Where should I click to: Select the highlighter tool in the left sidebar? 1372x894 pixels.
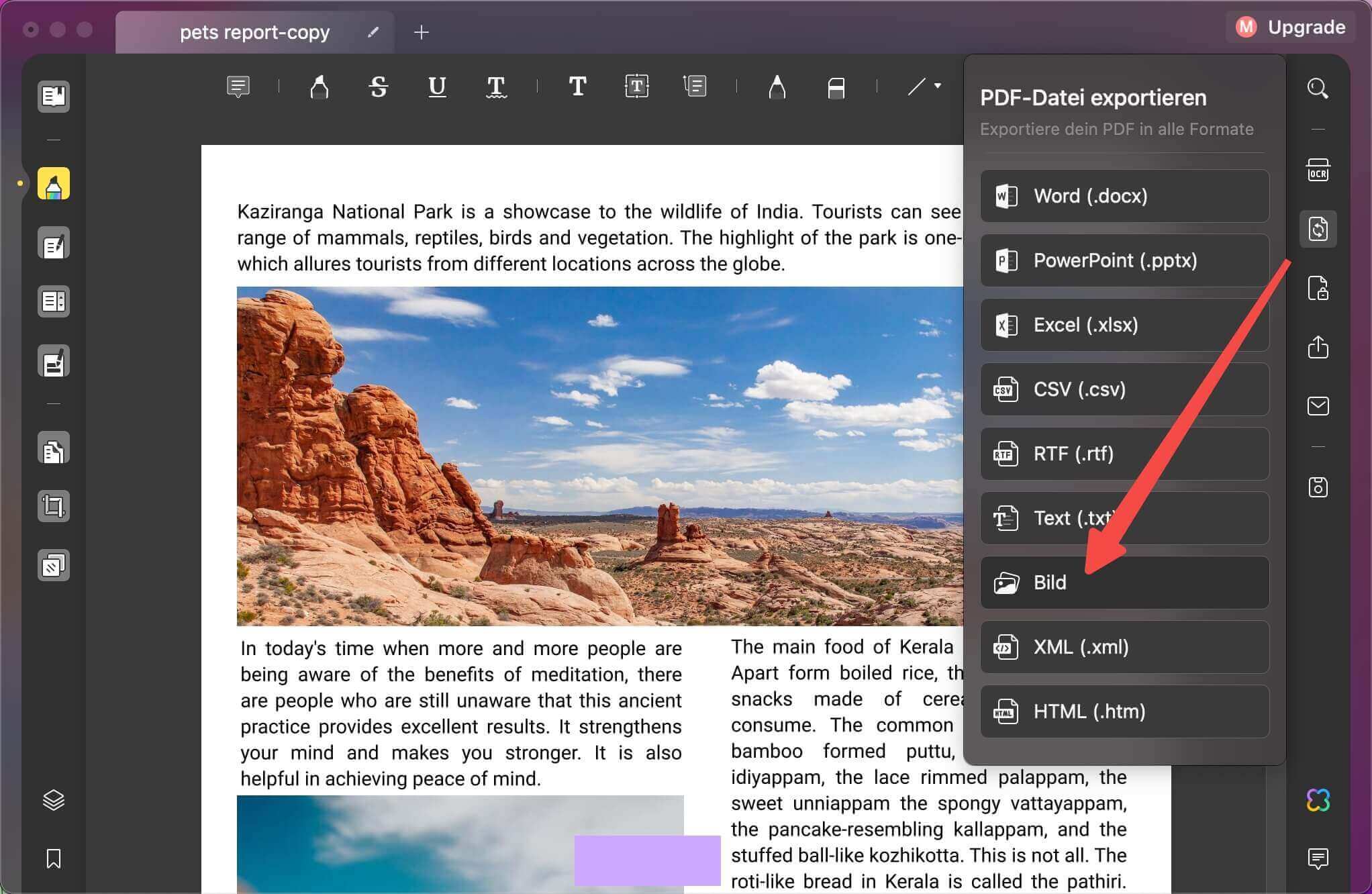click(53, 183)
